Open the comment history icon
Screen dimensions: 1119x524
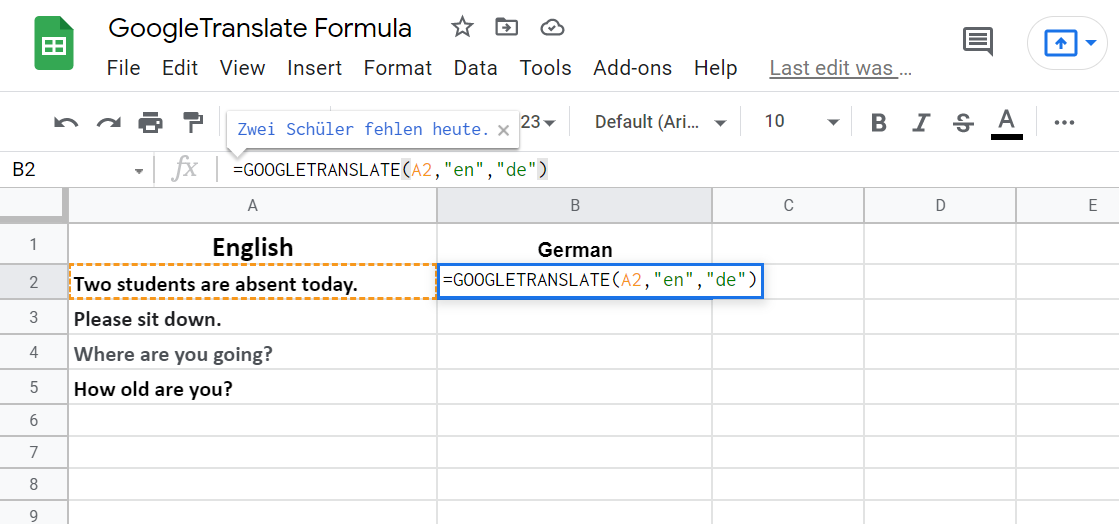[x=977, y=42]
